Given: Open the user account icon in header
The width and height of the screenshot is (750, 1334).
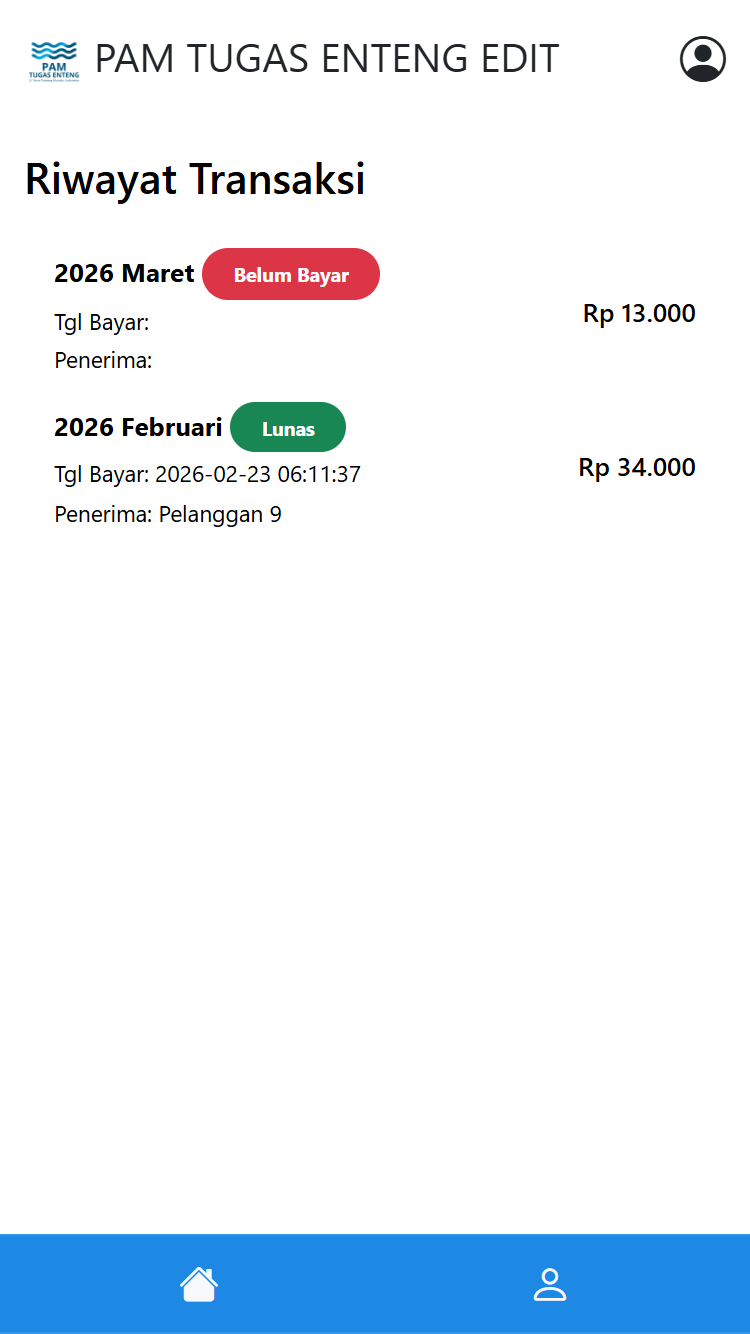Looking at the screenshot, I should click(702, 59).
